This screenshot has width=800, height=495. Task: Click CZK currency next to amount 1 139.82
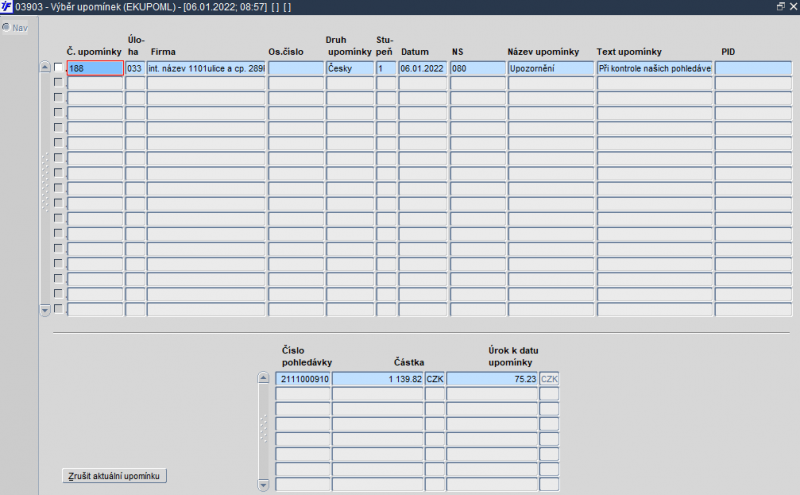coord(435,379)
